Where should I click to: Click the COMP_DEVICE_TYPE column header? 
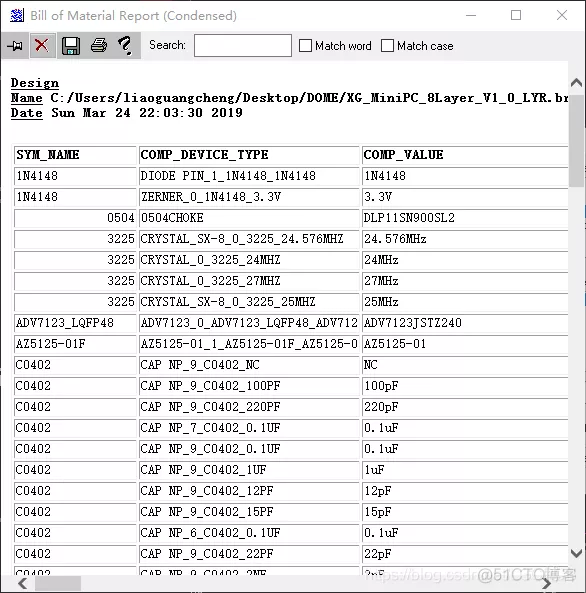[249, 155]
